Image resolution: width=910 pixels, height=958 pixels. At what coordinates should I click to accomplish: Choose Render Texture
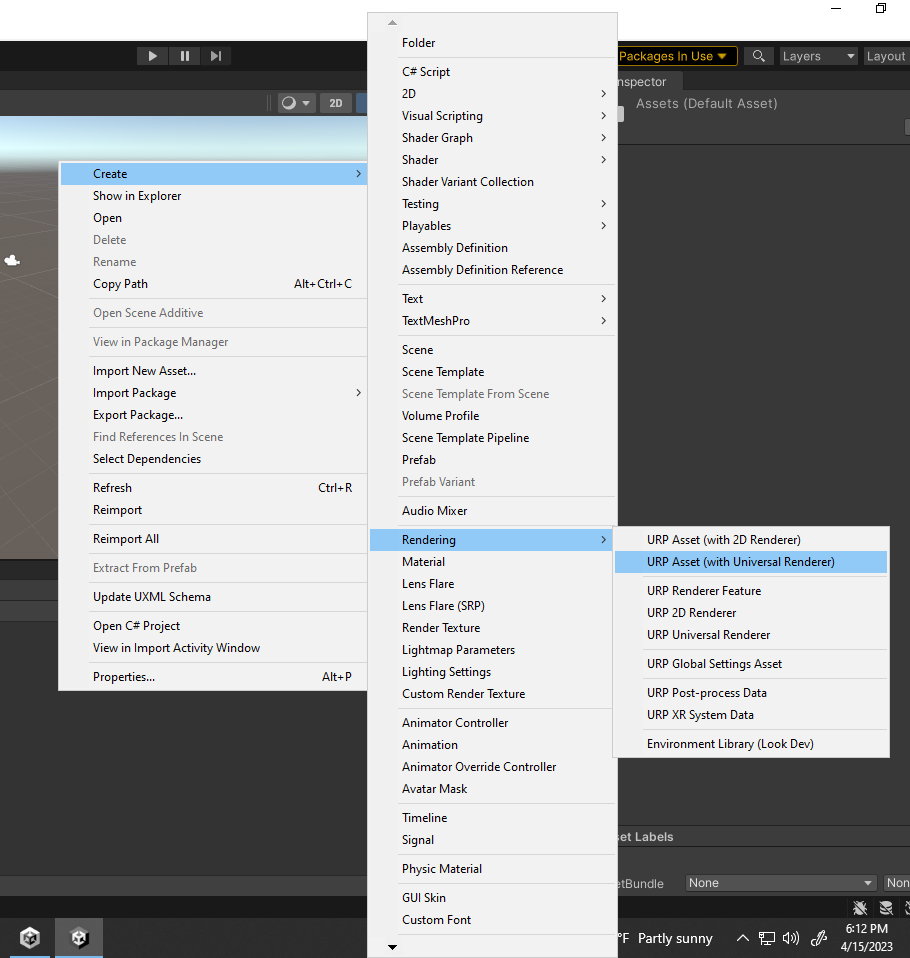click(x=493, y=627)
